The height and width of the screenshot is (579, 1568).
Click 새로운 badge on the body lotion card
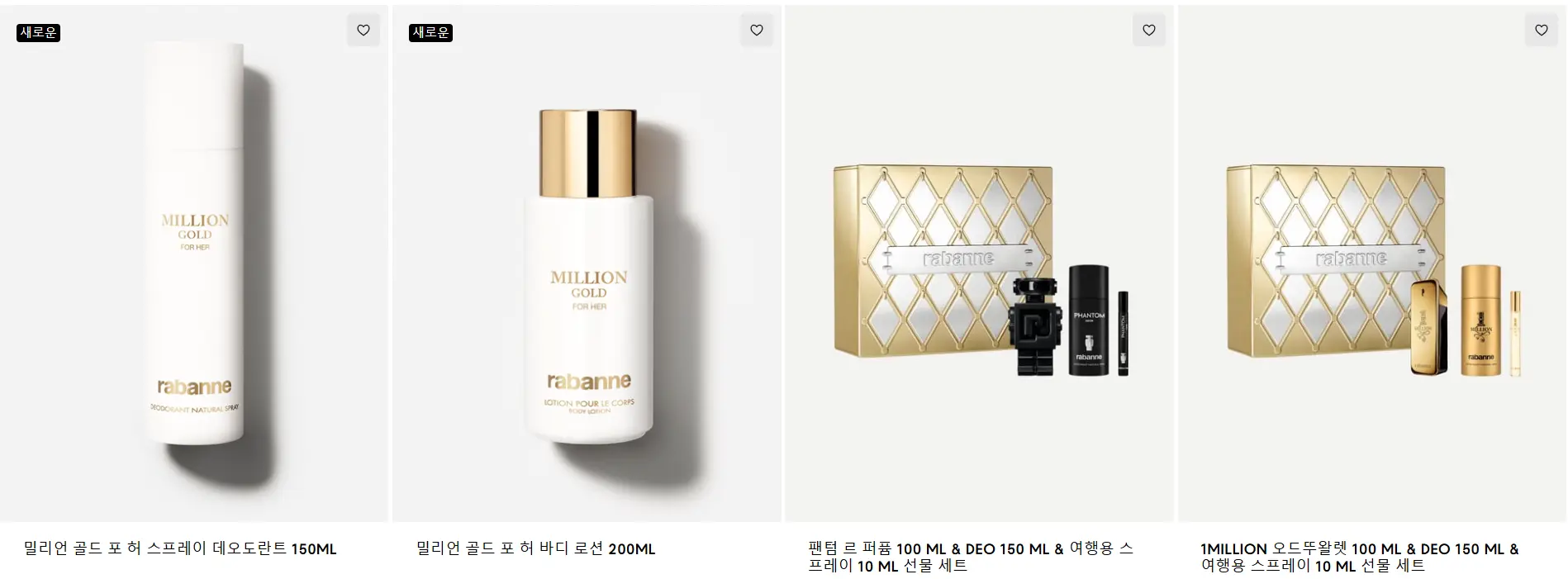coord(431,33)
